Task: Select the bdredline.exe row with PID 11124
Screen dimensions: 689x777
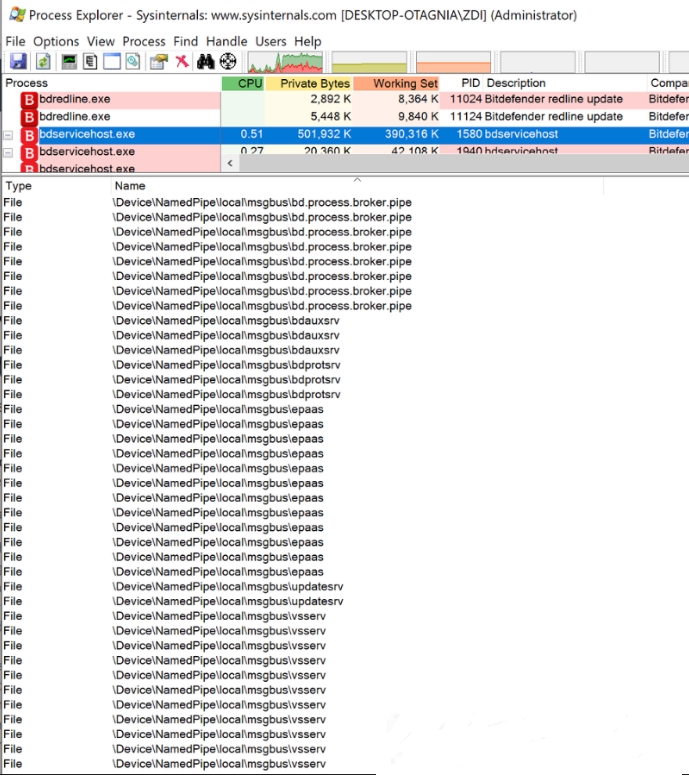Action: 345,116
